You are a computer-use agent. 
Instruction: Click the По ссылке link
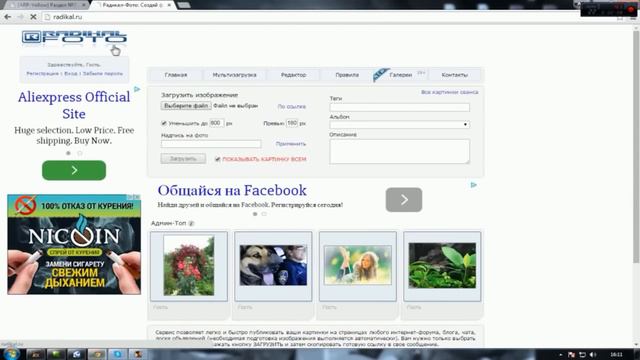point(291,107)
